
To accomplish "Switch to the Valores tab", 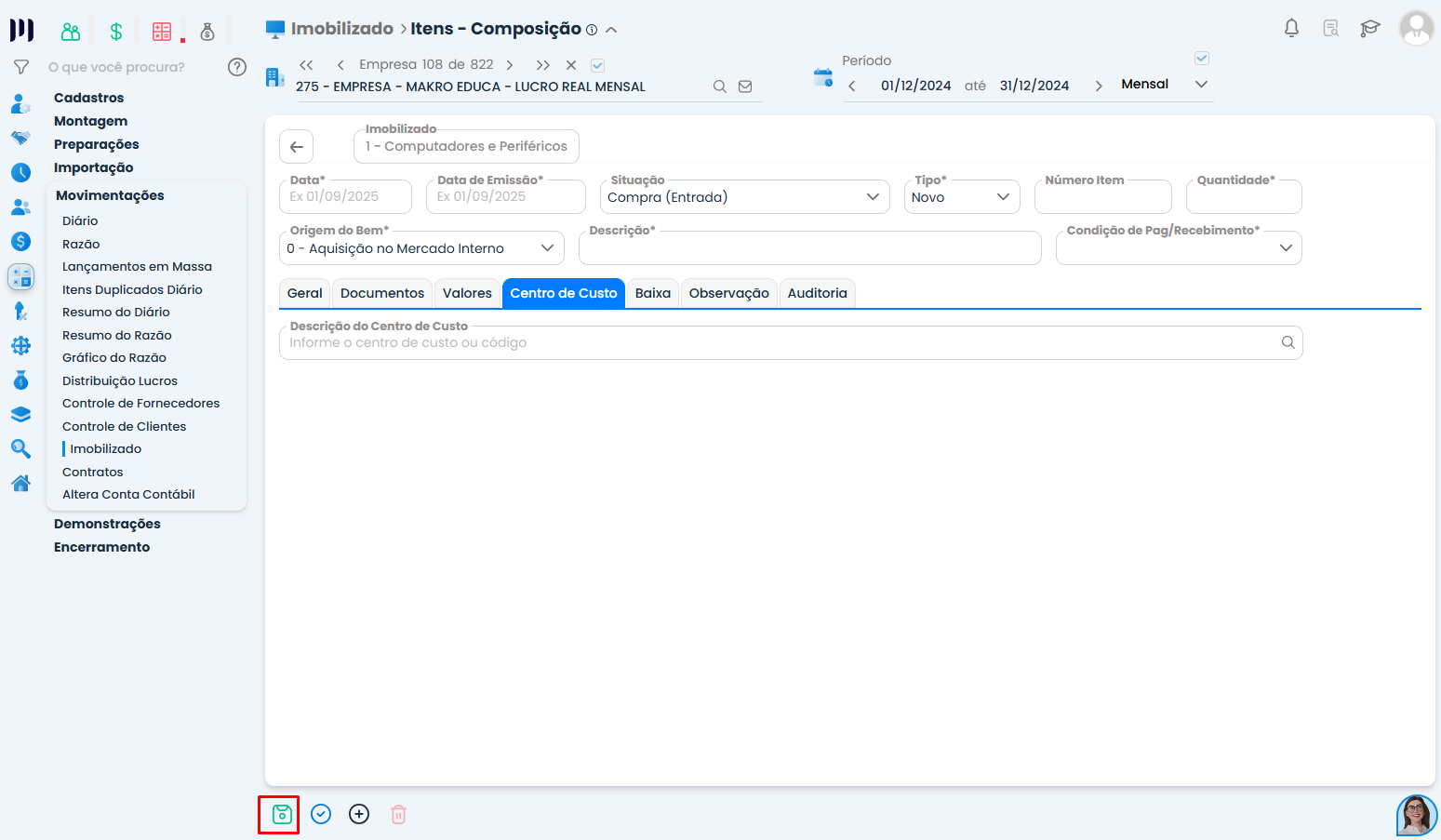I will click(467, 293).
